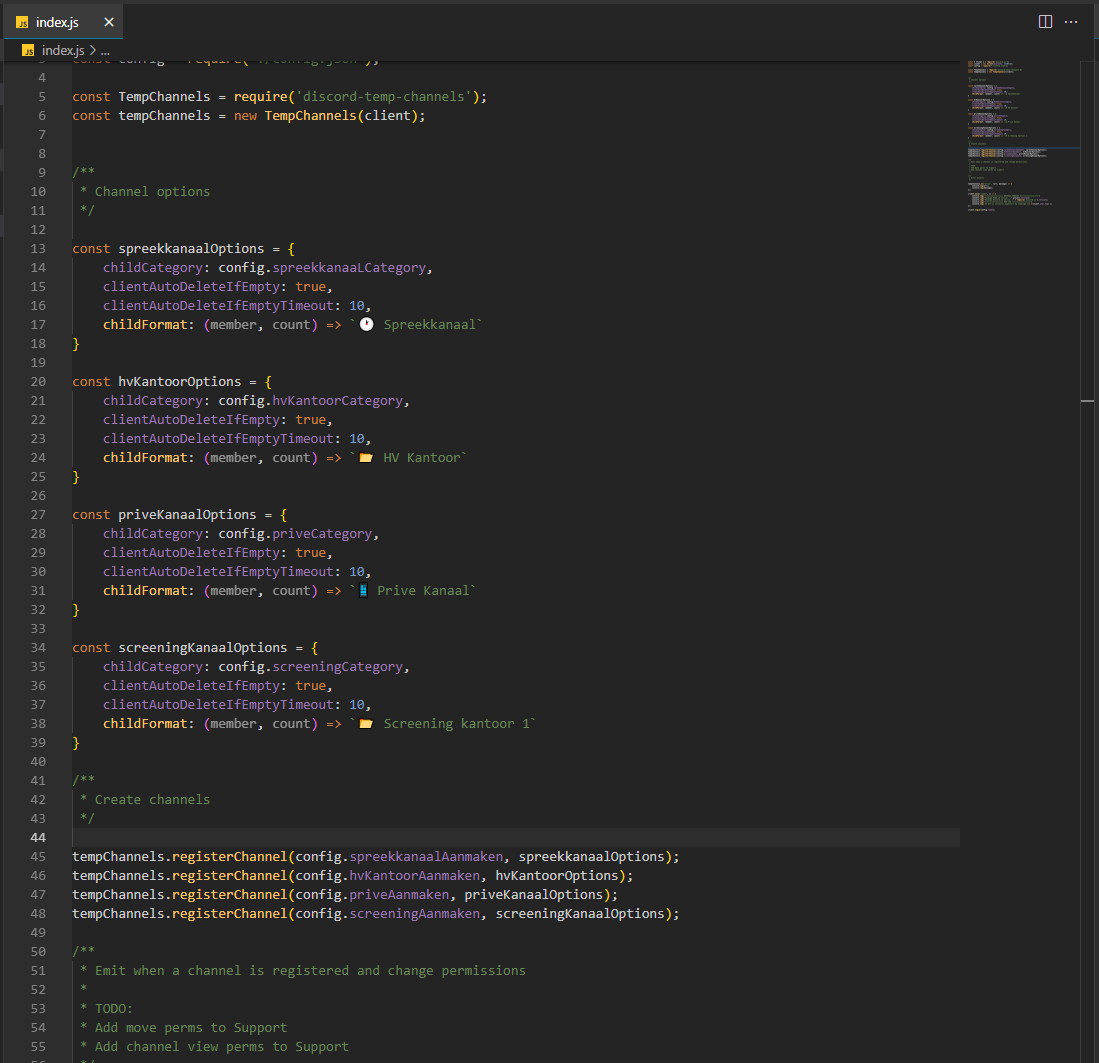Click the folder emoji before Screening kantoor 1
The image size is (1099, 1063).
pos(366,724)
